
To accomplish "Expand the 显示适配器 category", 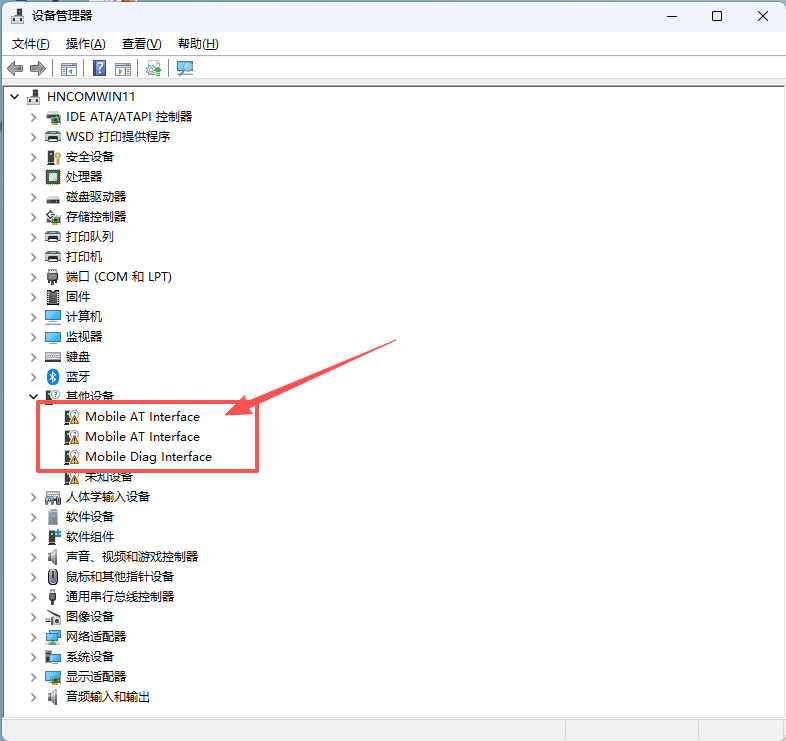I will point(33,676).
